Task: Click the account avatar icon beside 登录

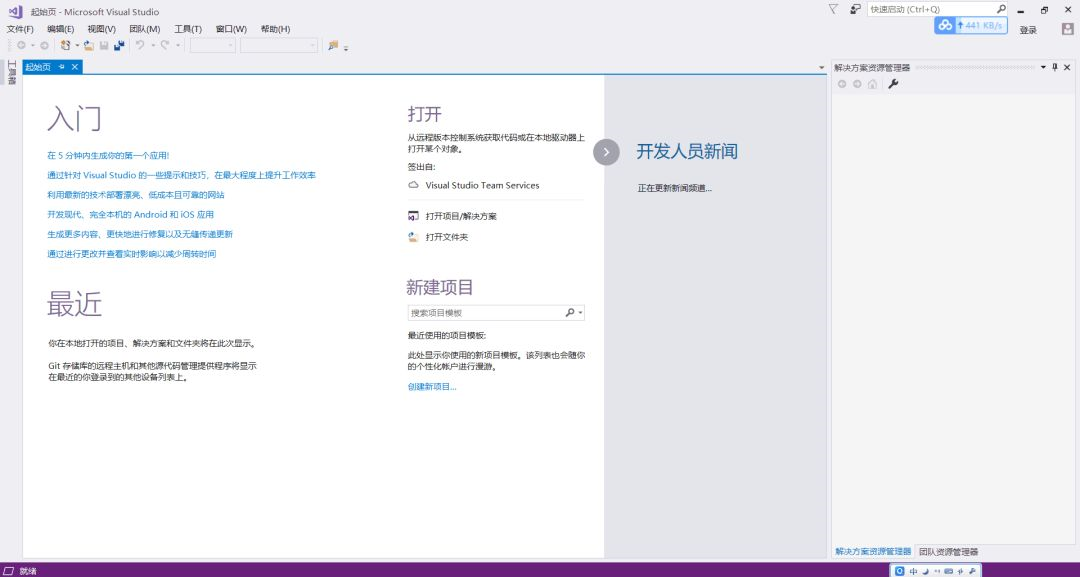Action: pyautogui.click(x=1068, y=29)
